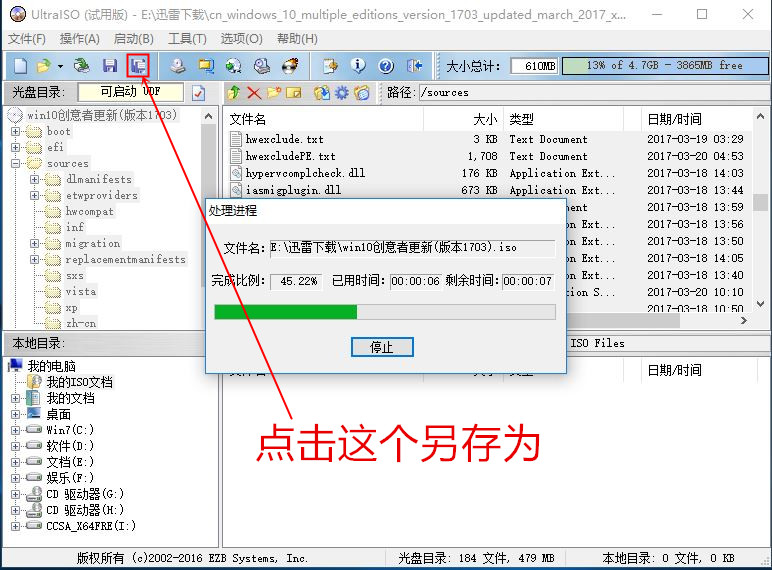The image size is (772, 570).
Task: Expand the boot folder in the disc tree
Action: tap(15, 131)
